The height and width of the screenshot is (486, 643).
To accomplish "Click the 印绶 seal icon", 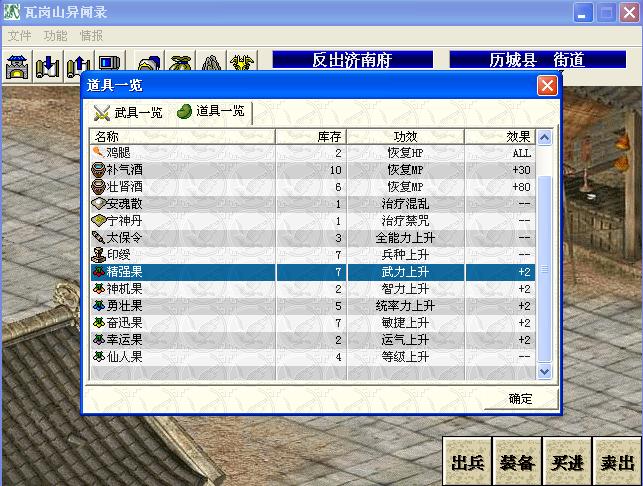I will pos(98,255).
